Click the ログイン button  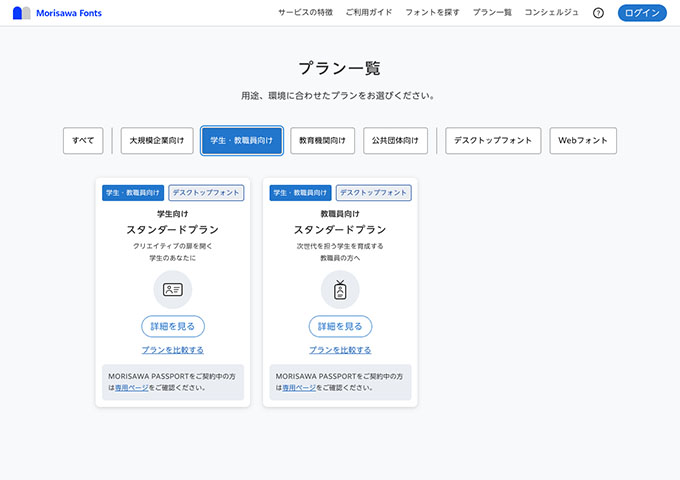click(642, 13)
